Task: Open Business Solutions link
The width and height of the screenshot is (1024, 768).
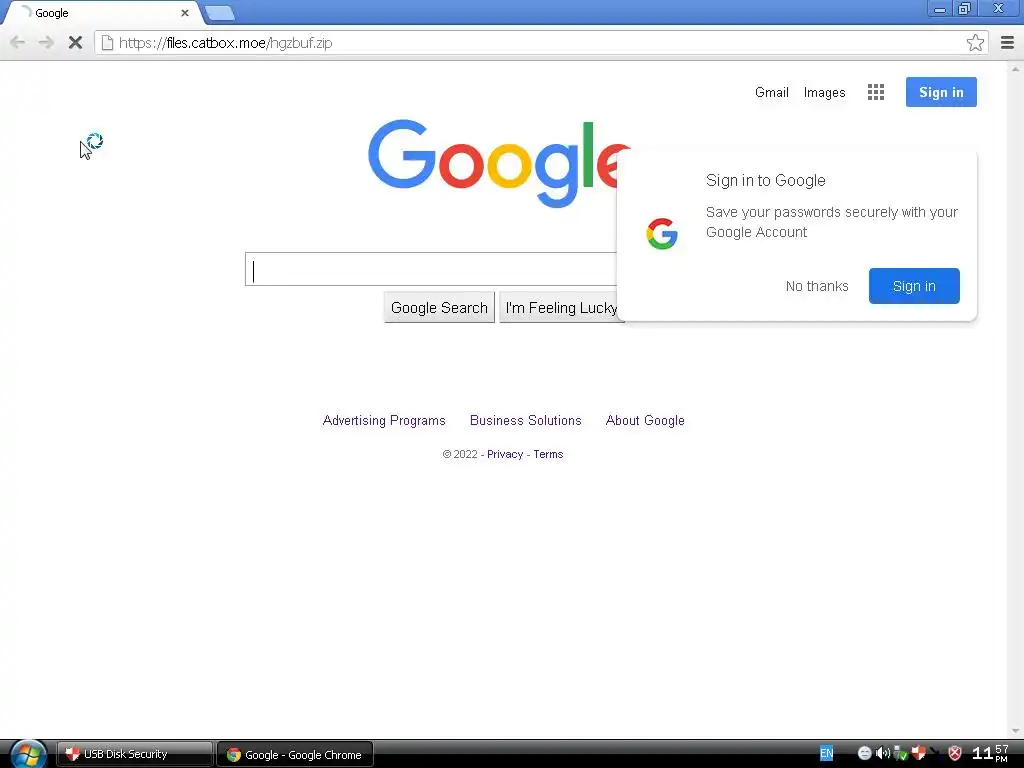Action: pos(526,421)
